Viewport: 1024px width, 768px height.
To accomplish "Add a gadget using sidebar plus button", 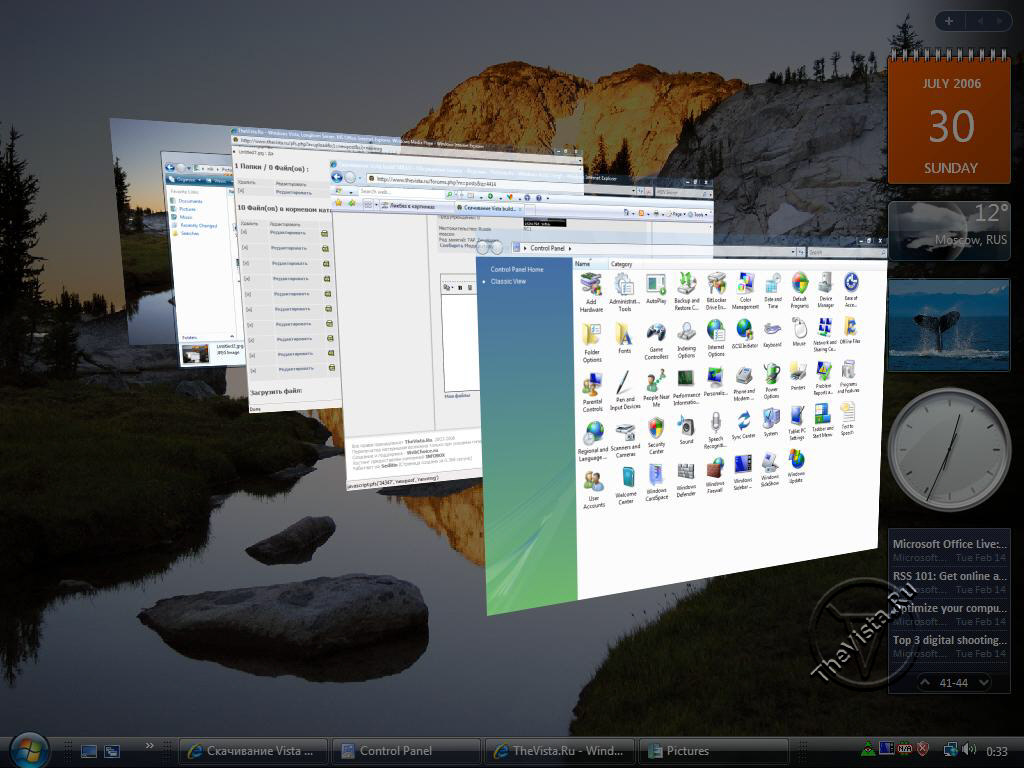I will click(949, 21).
